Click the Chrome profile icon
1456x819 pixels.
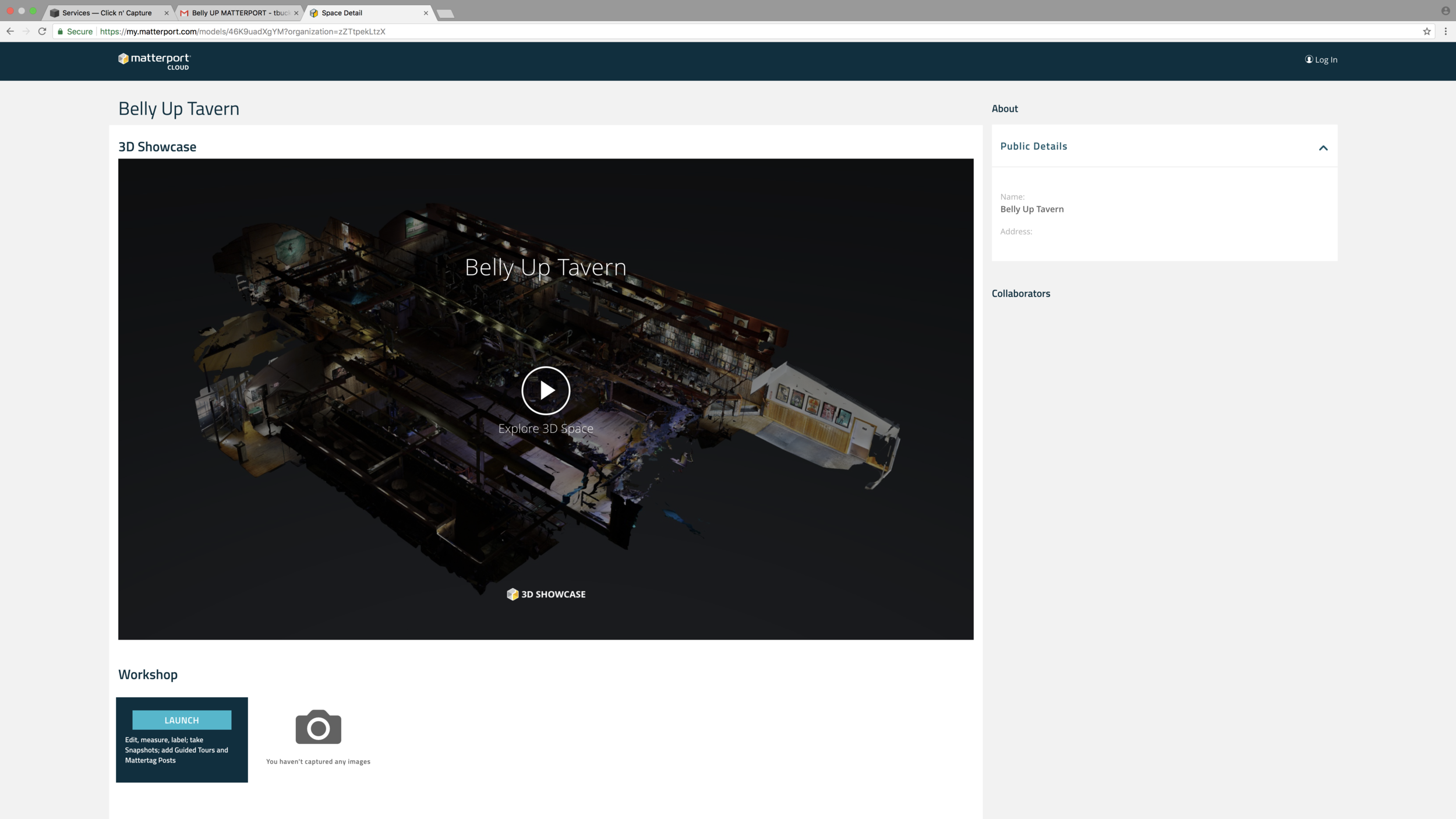tap(1446, 11)
